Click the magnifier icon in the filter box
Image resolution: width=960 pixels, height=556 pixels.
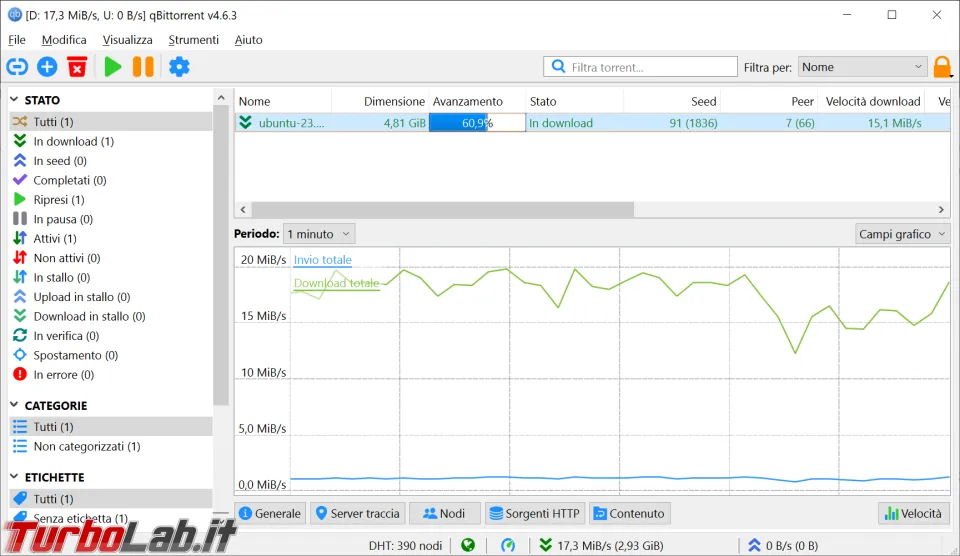558,67
